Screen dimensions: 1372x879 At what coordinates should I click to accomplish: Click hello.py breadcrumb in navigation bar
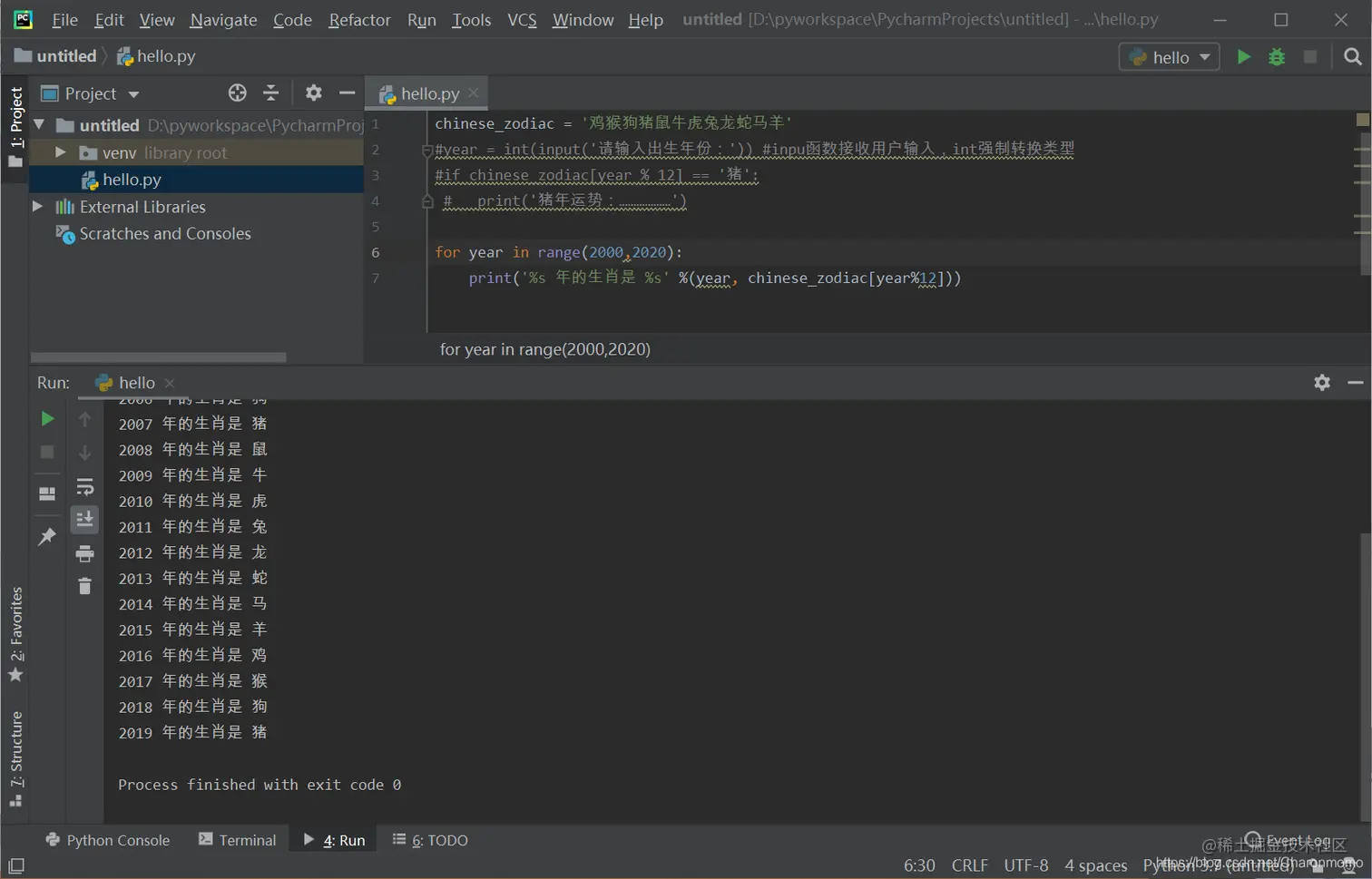156,55
